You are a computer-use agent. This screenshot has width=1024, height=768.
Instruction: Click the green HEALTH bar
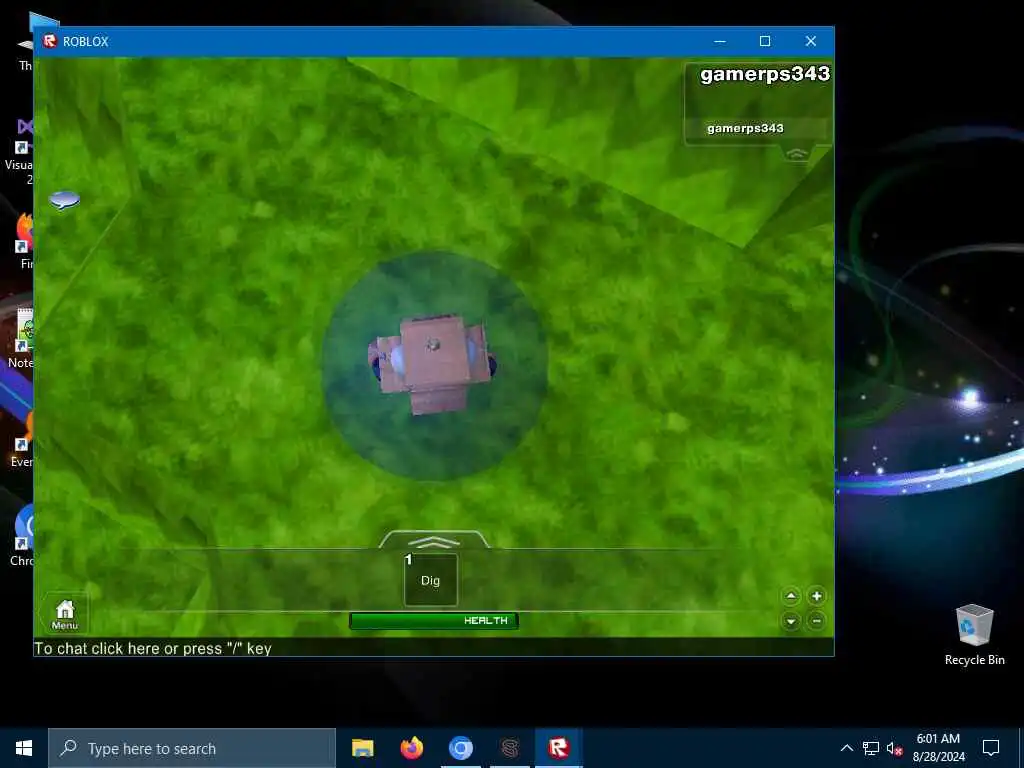(434, 620)
